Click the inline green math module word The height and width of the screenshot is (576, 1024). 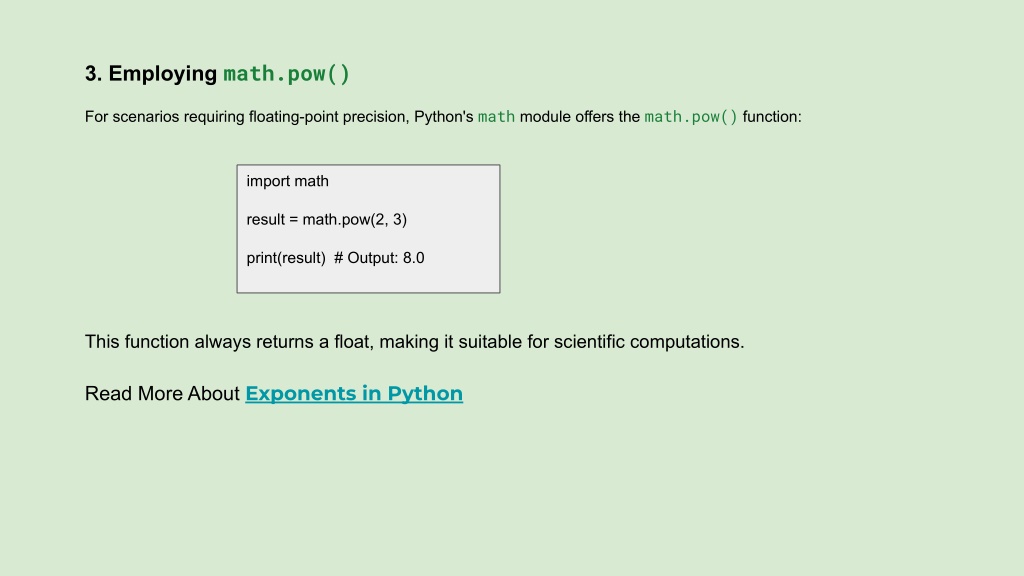(496, 117)
